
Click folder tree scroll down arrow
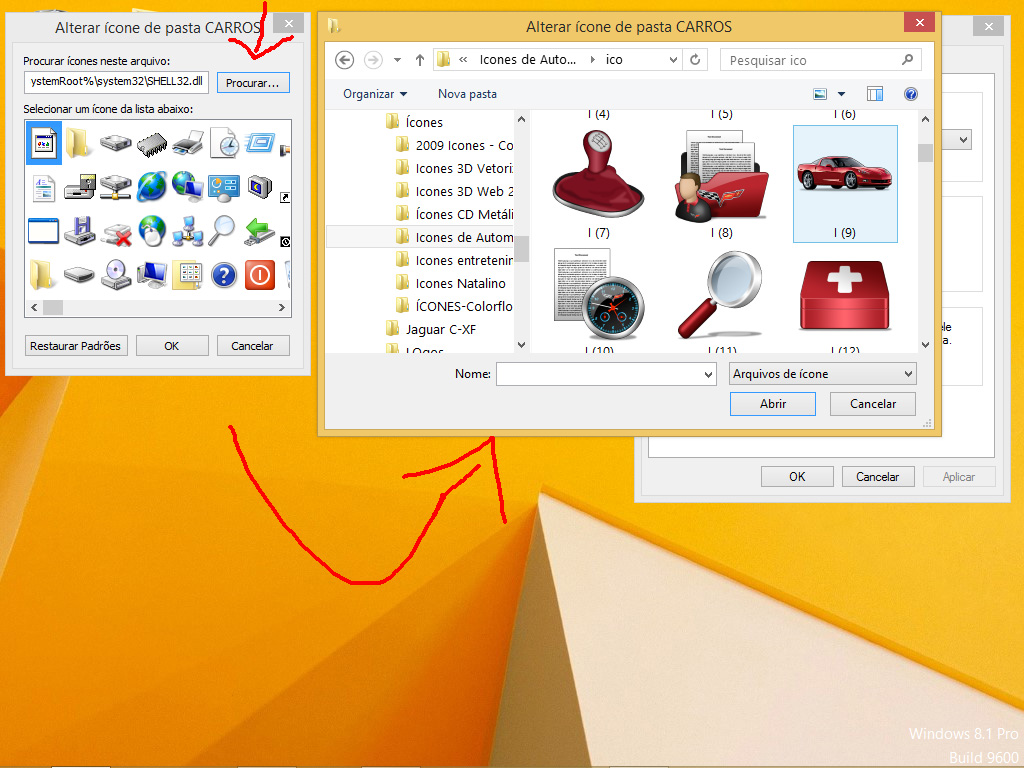coord(521,345)
